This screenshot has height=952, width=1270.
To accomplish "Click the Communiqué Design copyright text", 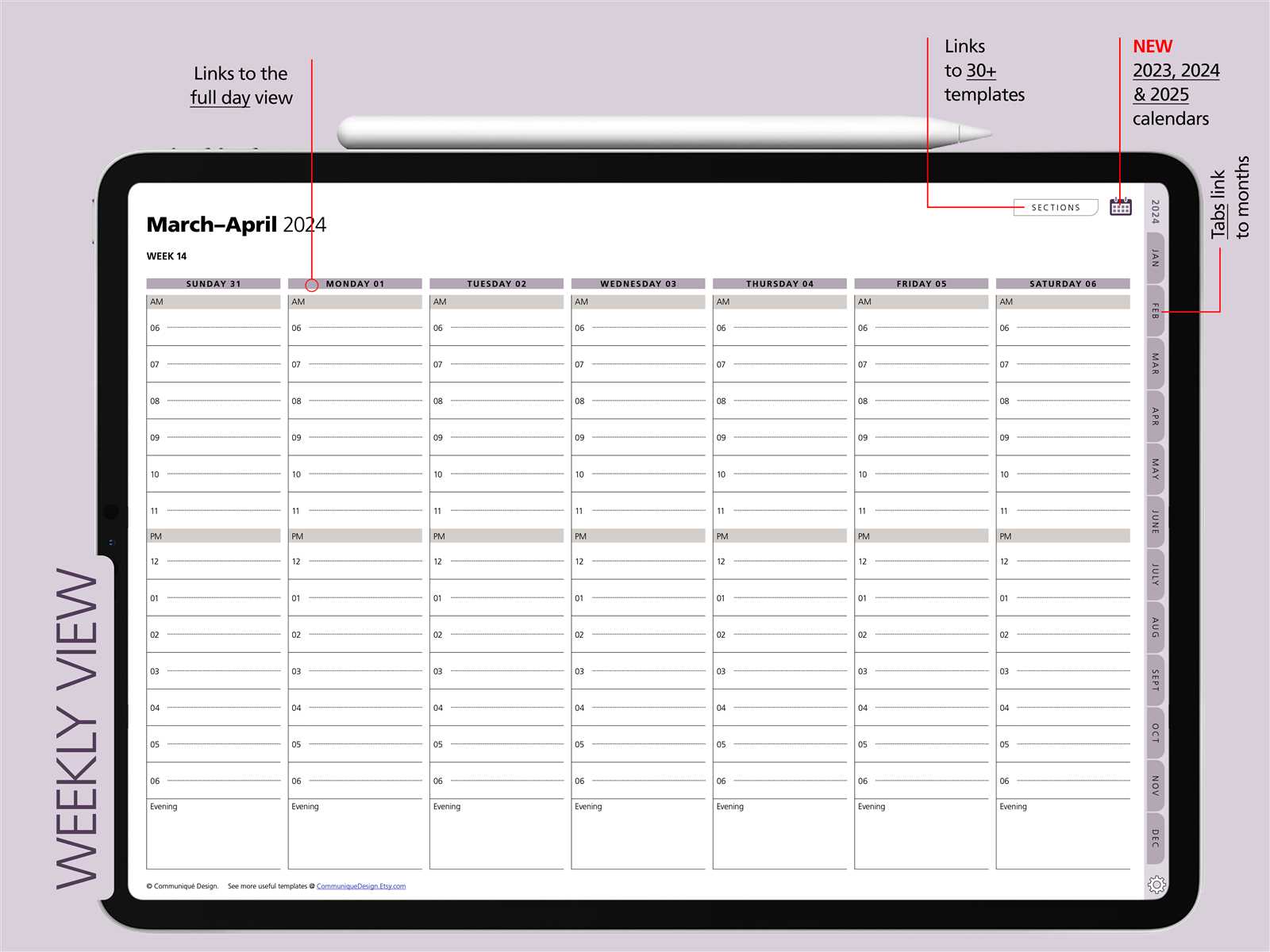I will [x=183, y=886].
